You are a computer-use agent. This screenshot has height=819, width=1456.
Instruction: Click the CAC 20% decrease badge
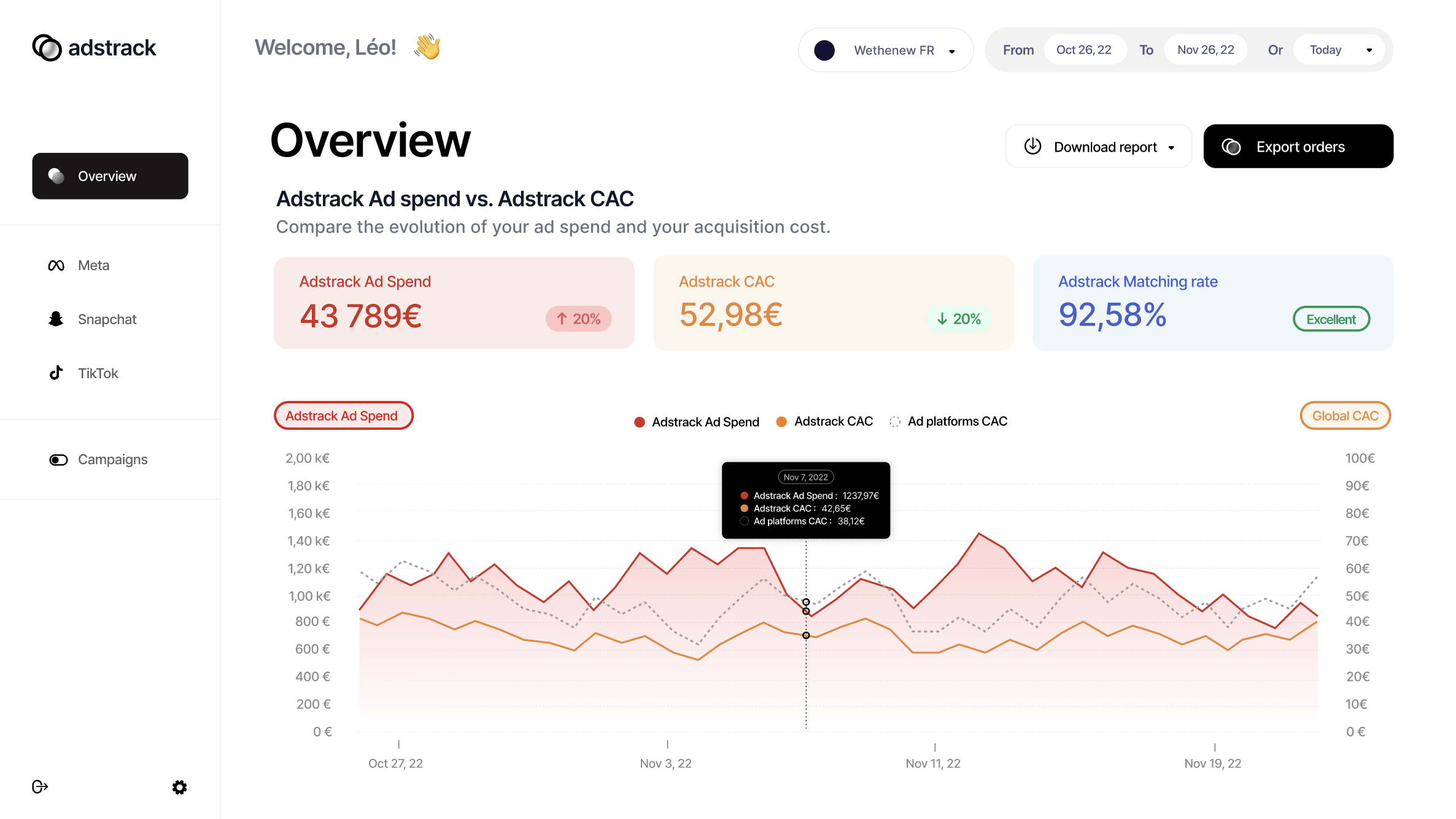[x=958, y=319]
